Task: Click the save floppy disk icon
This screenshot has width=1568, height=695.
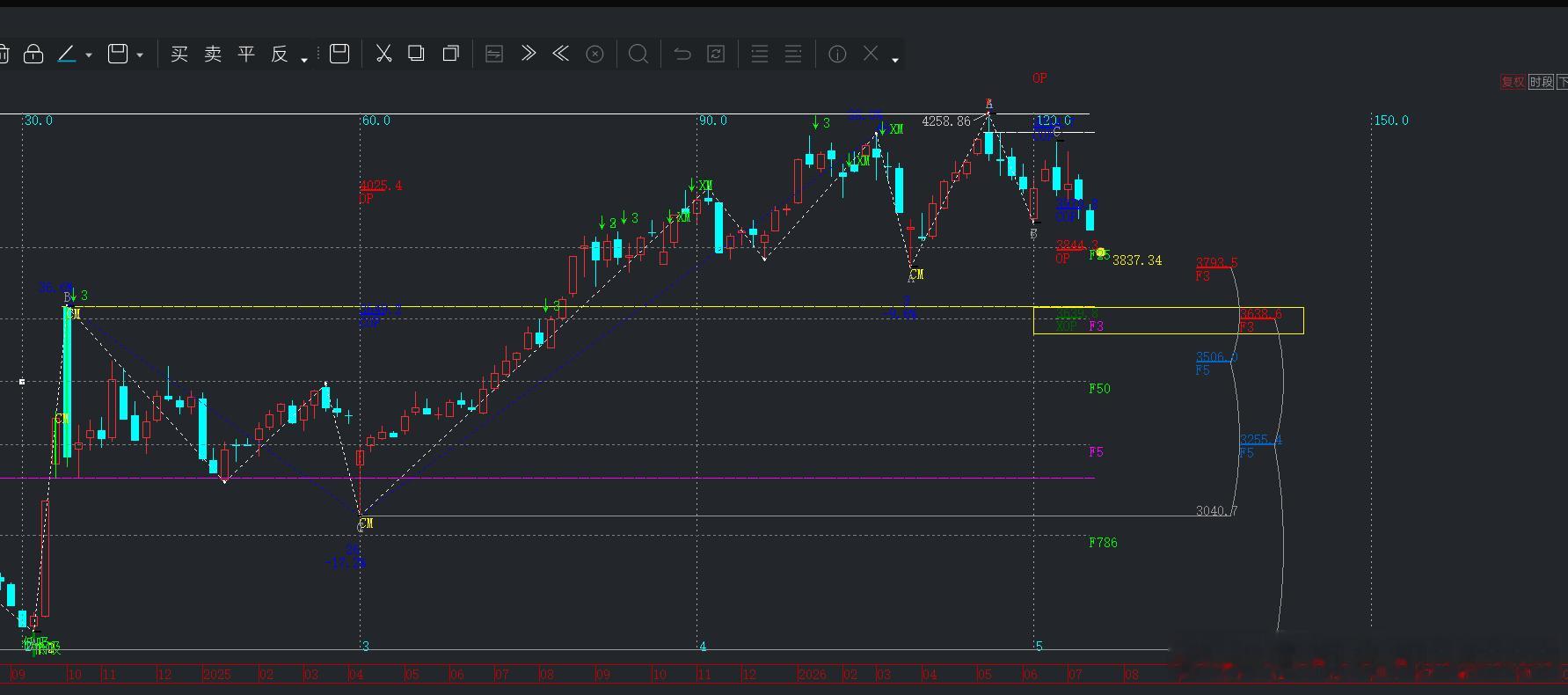Action: click(339, 54)
